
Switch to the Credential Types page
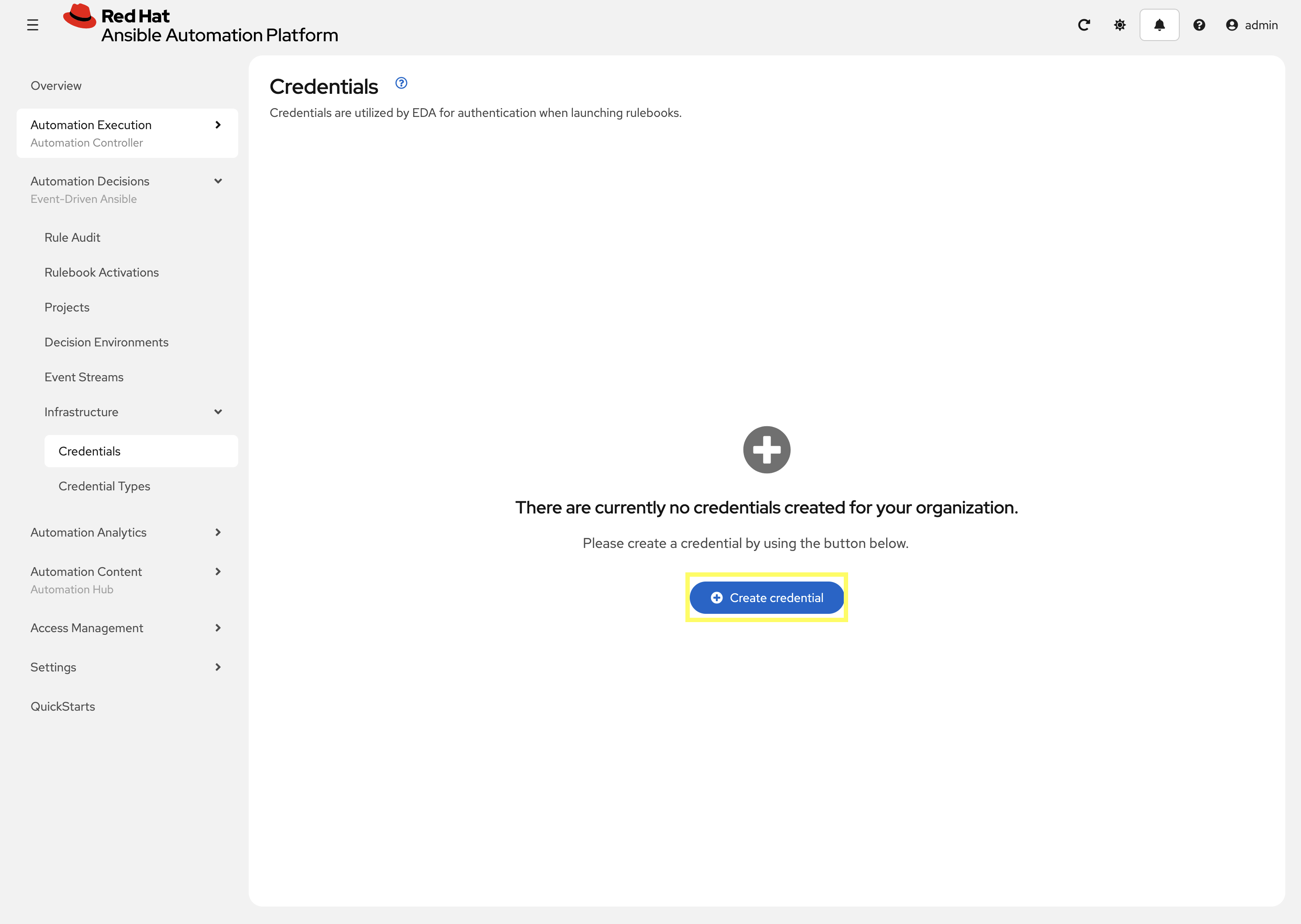pyautogui.click(x=104, y=486)
